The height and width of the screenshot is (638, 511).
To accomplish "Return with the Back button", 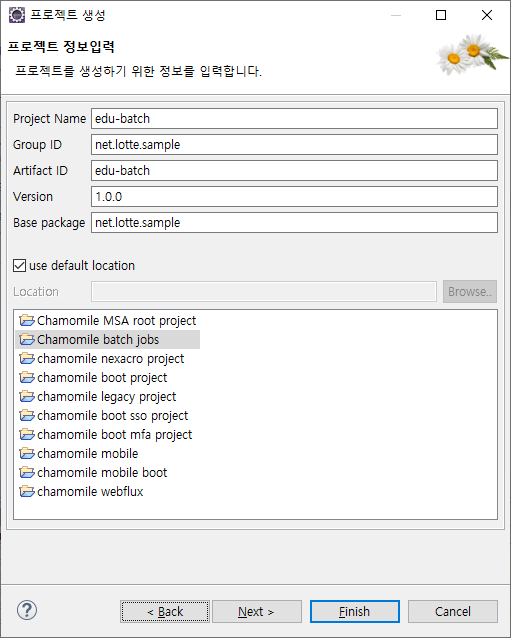I will (x=165, y=612).
